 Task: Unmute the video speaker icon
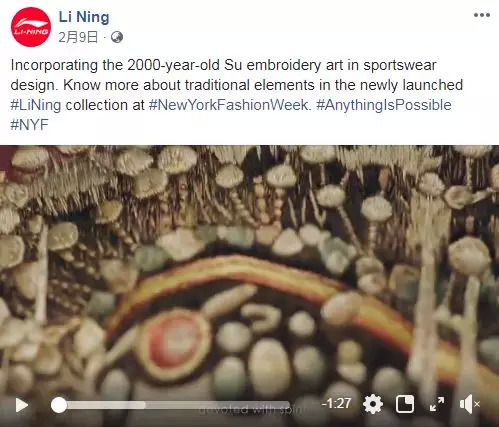click(x=469, y=404)
